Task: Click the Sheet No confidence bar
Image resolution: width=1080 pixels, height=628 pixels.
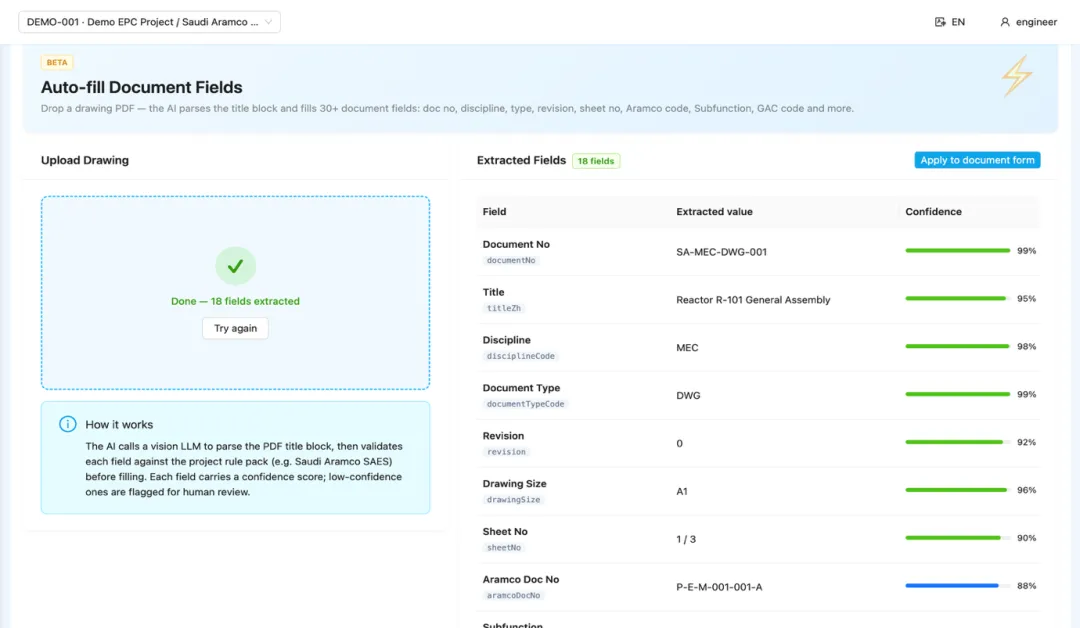Action: click(957, 538)
